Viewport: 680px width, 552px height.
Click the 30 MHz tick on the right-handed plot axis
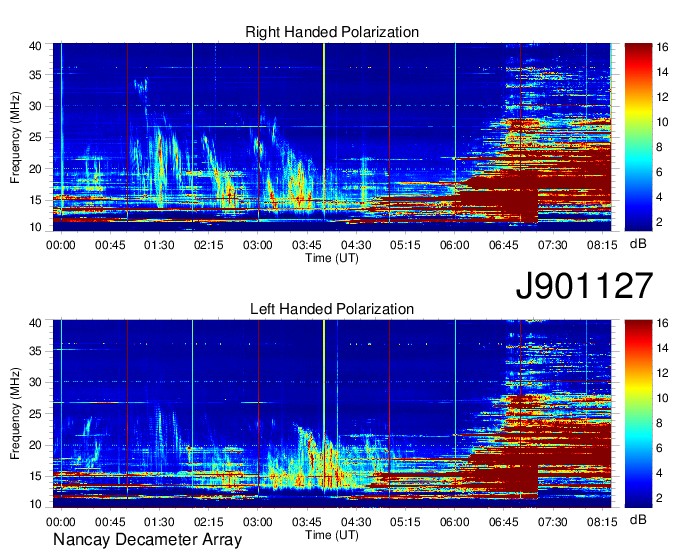pyautogui.click(x=35, y=106)
